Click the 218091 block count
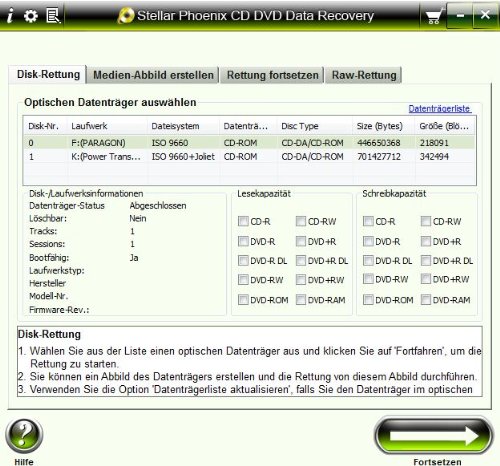The image size is (500, 466). point(434,143)
